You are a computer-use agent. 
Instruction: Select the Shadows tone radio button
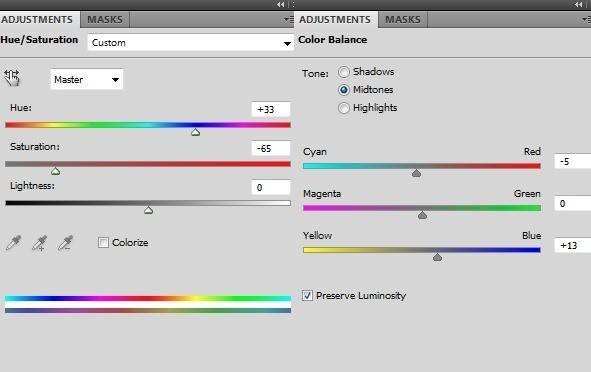tap(344, 72)
